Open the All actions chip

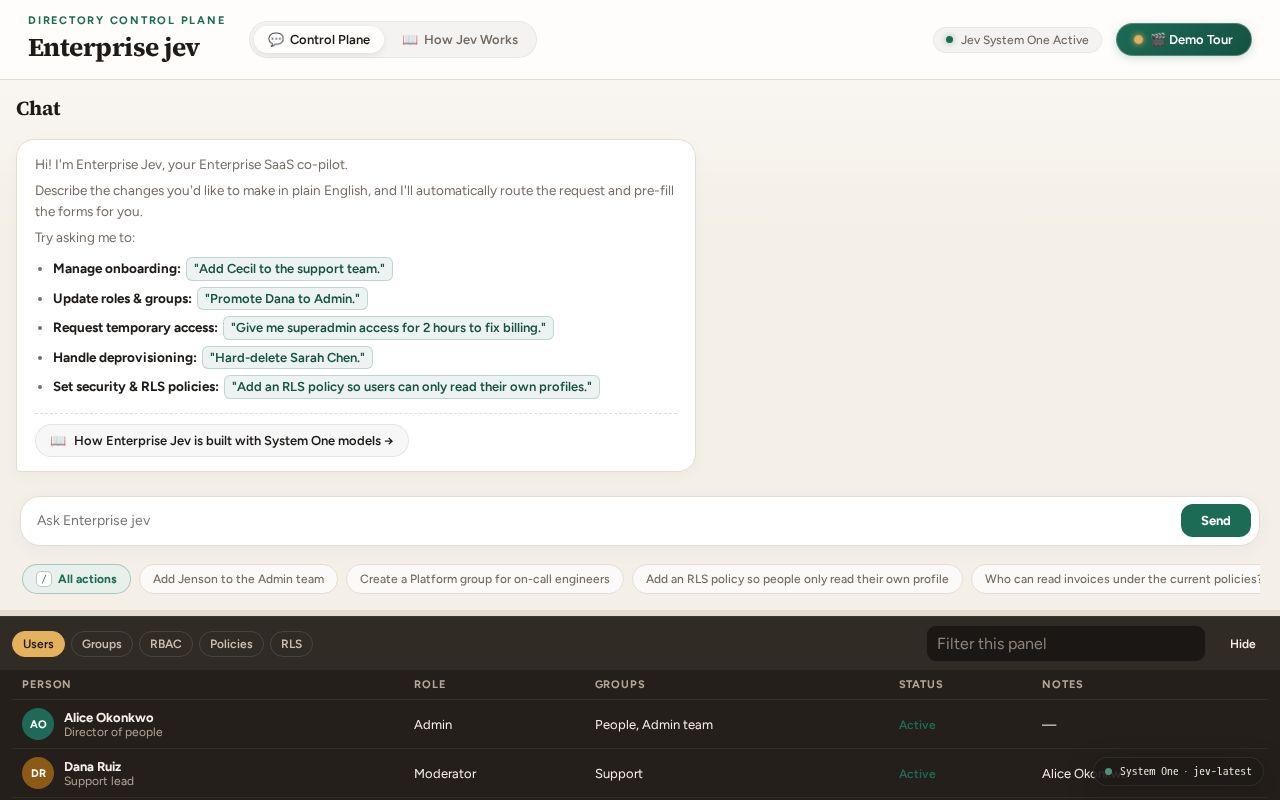pyautogui.click(x=77, y=579)
